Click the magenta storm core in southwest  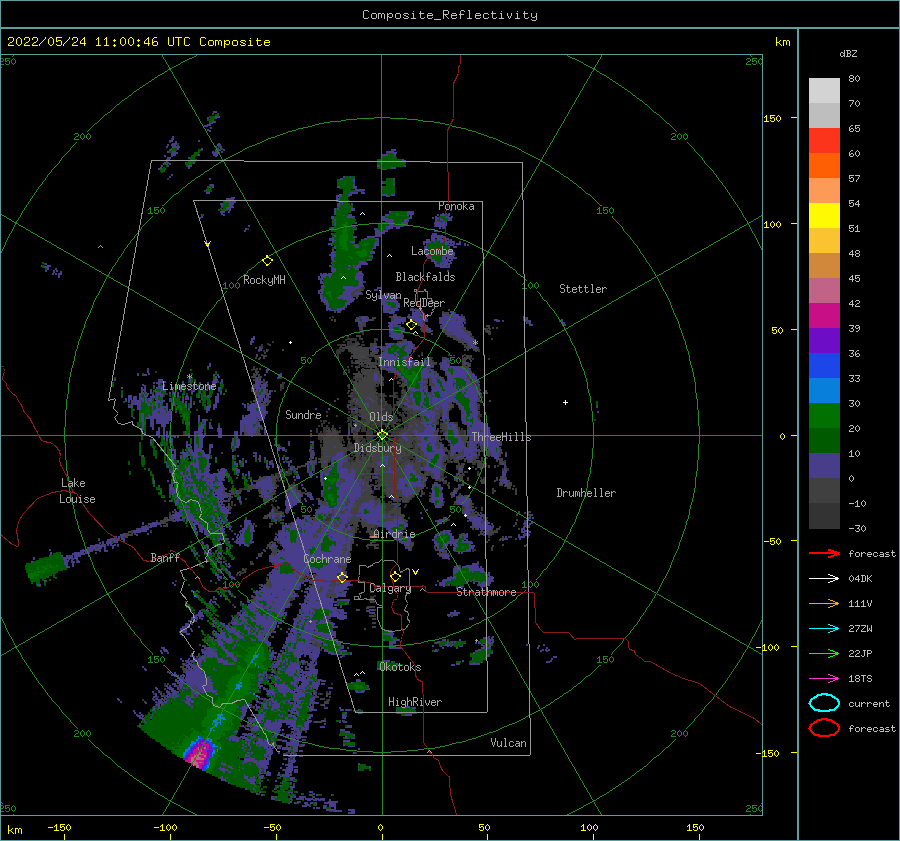point(199,754)
